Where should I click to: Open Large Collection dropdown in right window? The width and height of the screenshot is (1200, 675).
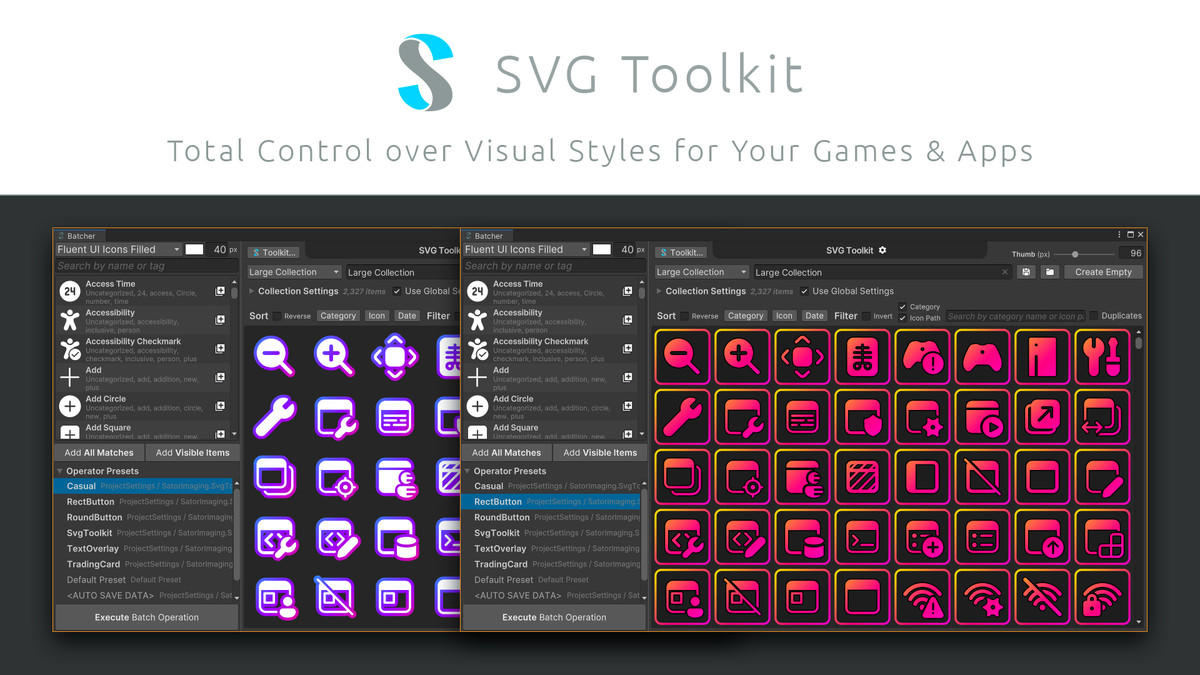(702, 272)
